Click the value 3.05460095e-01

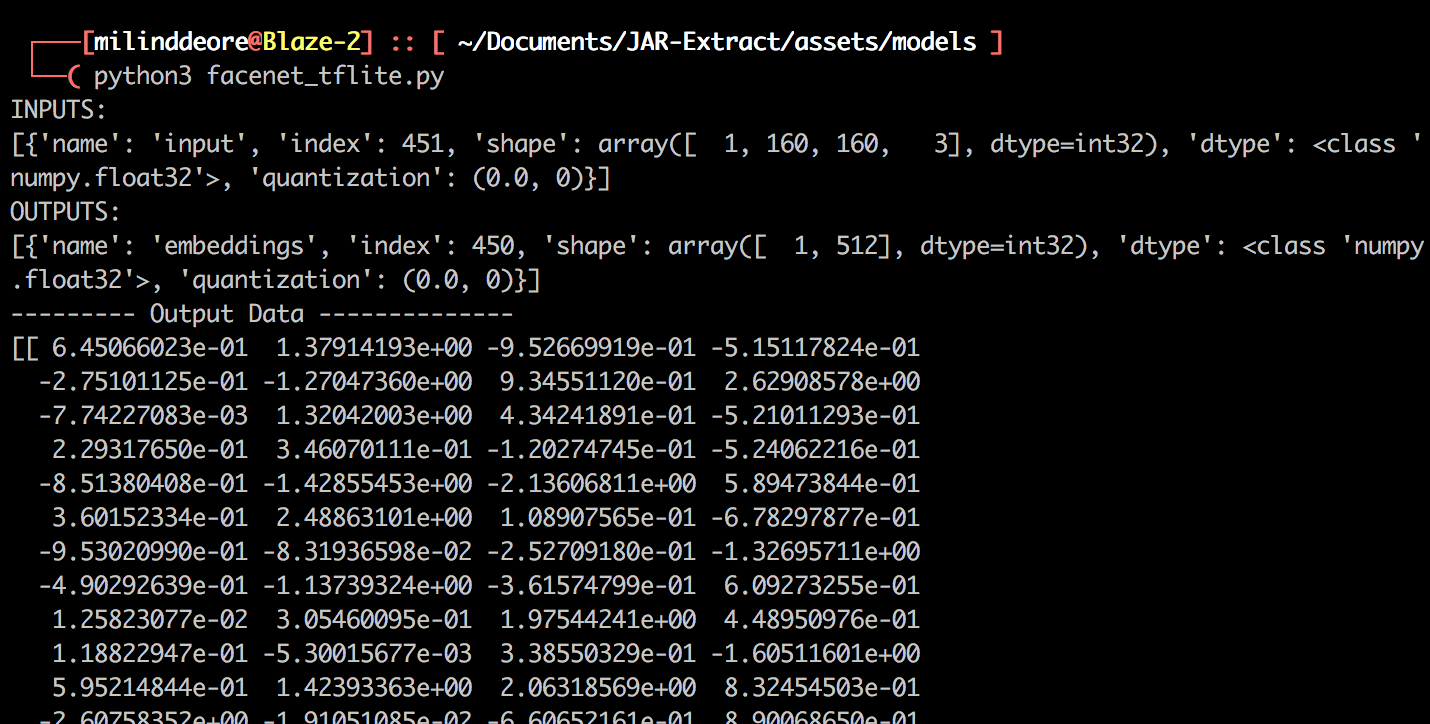374,620
